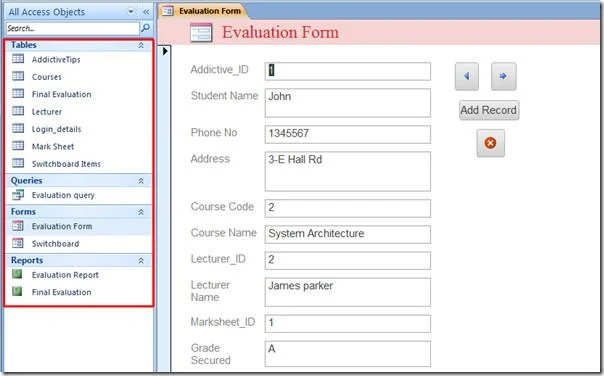Collapse the Forms group

click(141, 212)
